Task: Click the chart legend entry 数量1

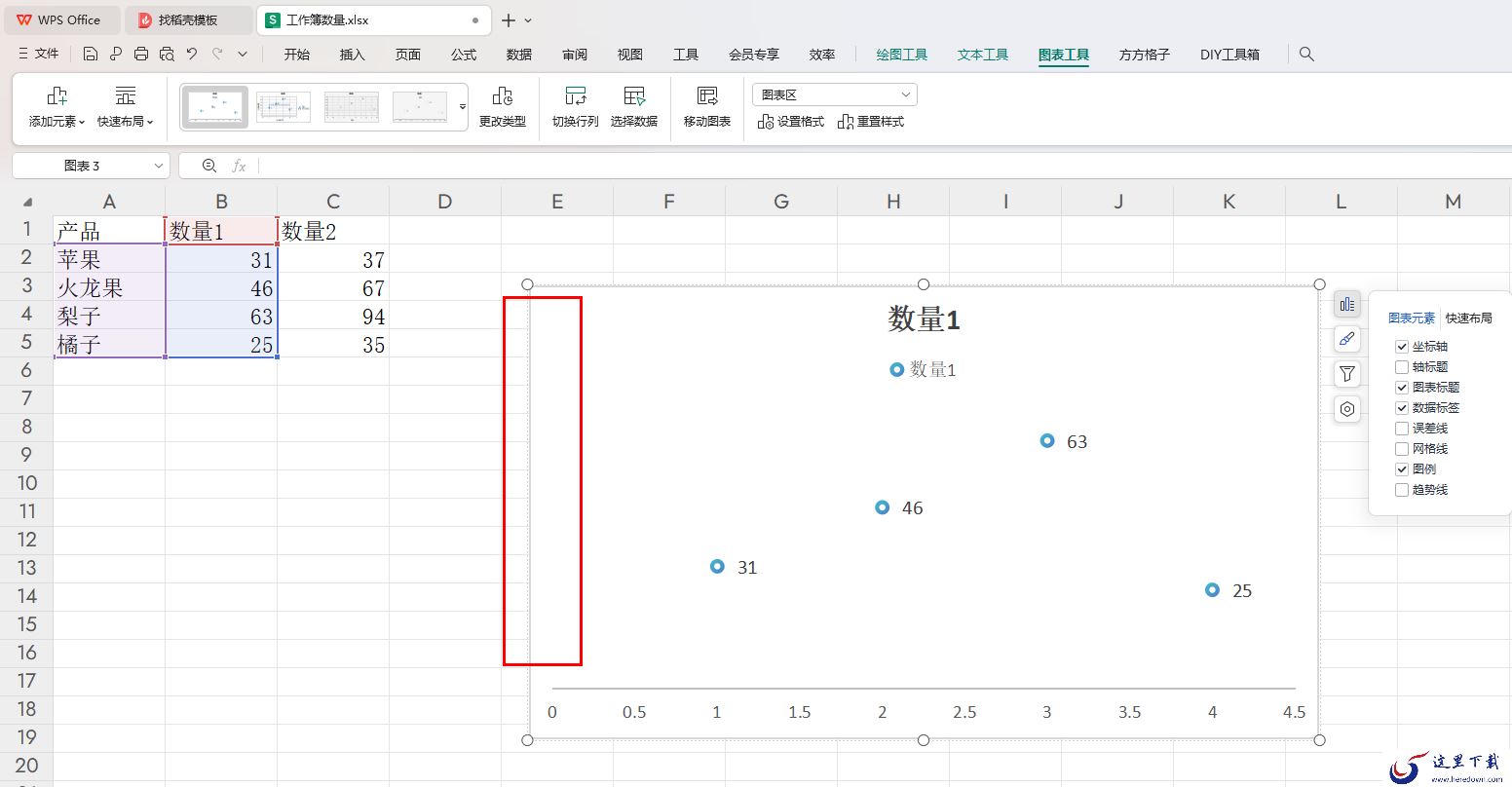Action: (x=923, y=369)
